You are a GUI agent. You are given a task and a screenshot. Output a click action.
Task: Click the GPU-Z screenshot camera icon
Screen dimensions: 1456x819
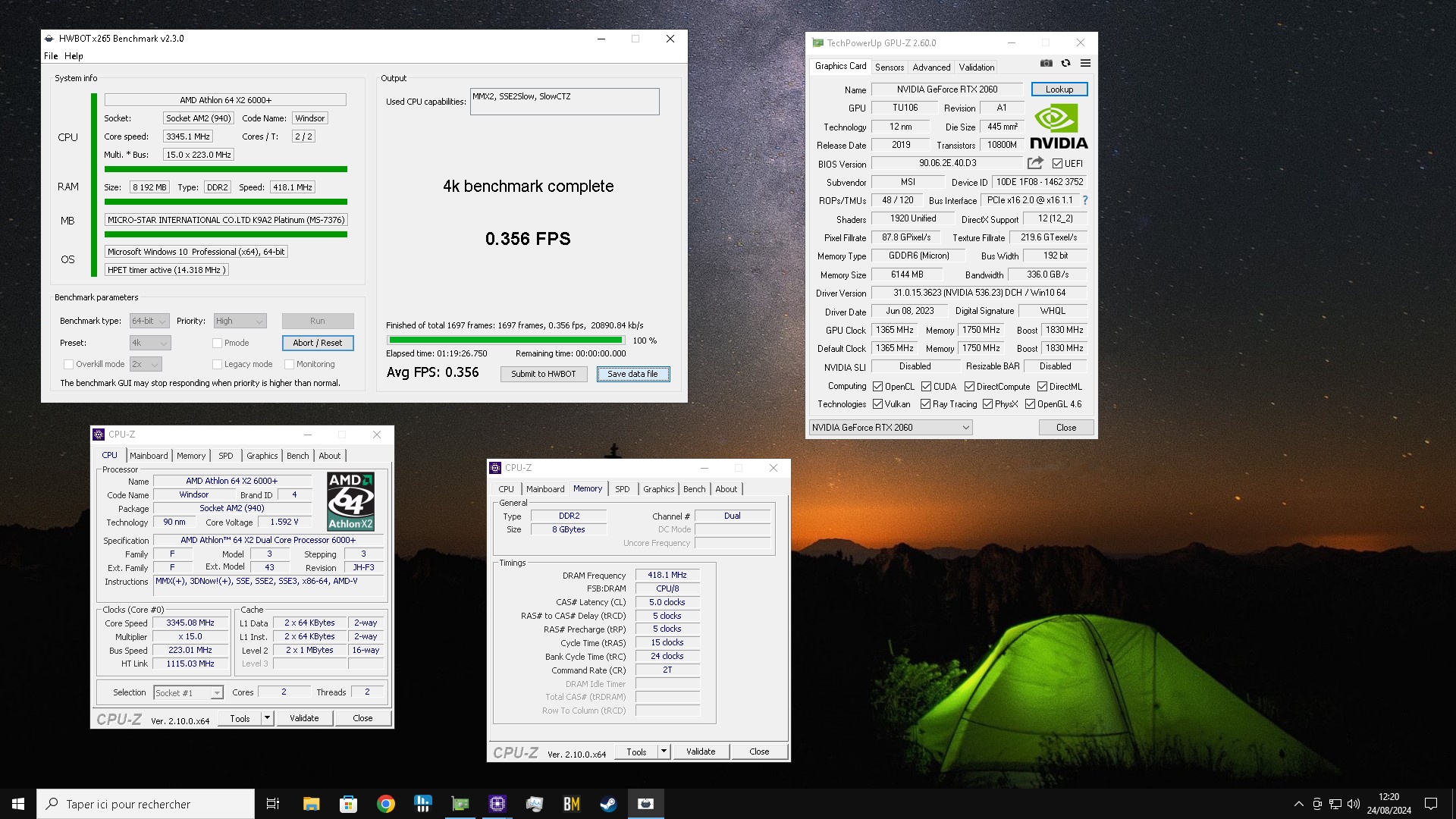point(1046,64)
